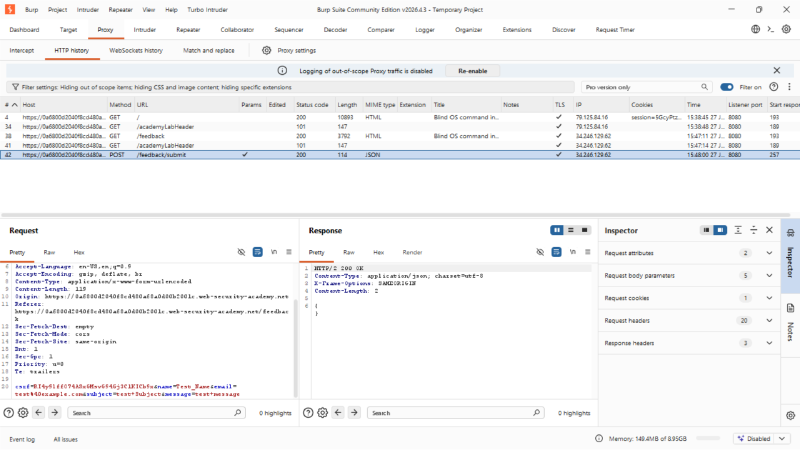Image resolution: width=800 pixels, height=450 pixels.
Task: Open the Filter settings bar
Action: pyautogui.click(x=290, y=87)
